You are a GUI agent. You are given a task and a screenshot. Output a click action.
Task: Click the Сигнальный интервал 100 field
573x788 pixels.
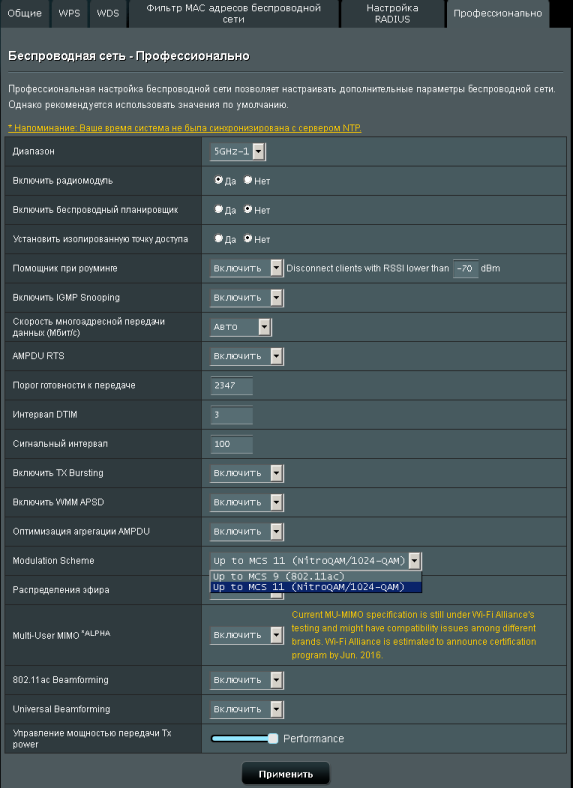coord(231,444)
